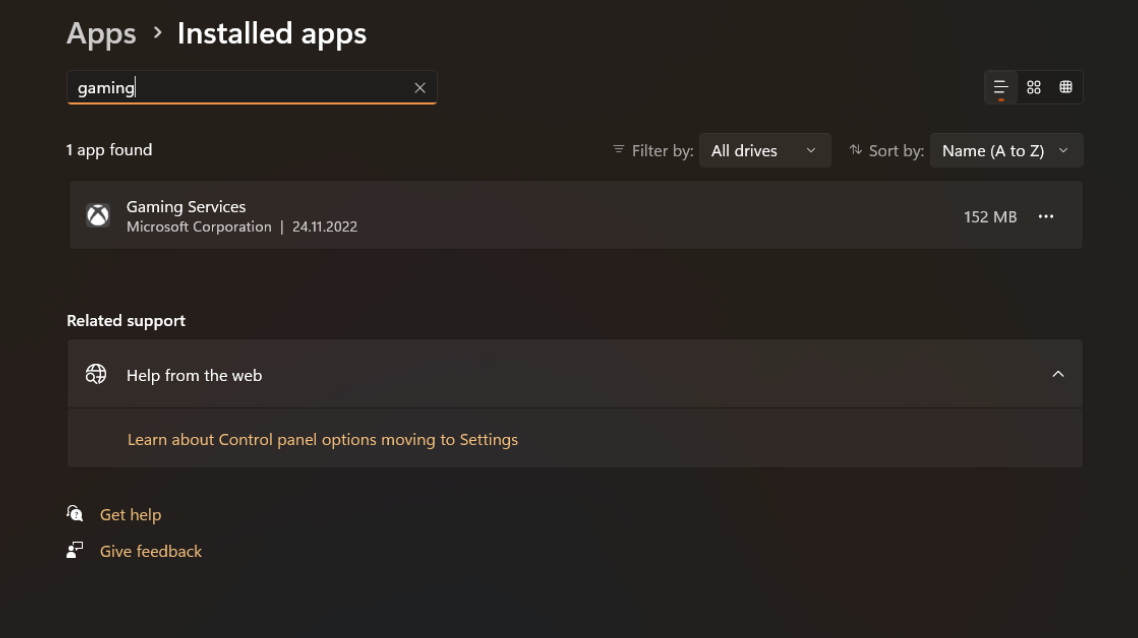
Task: Open the Get help link
Action: (131, 515)
